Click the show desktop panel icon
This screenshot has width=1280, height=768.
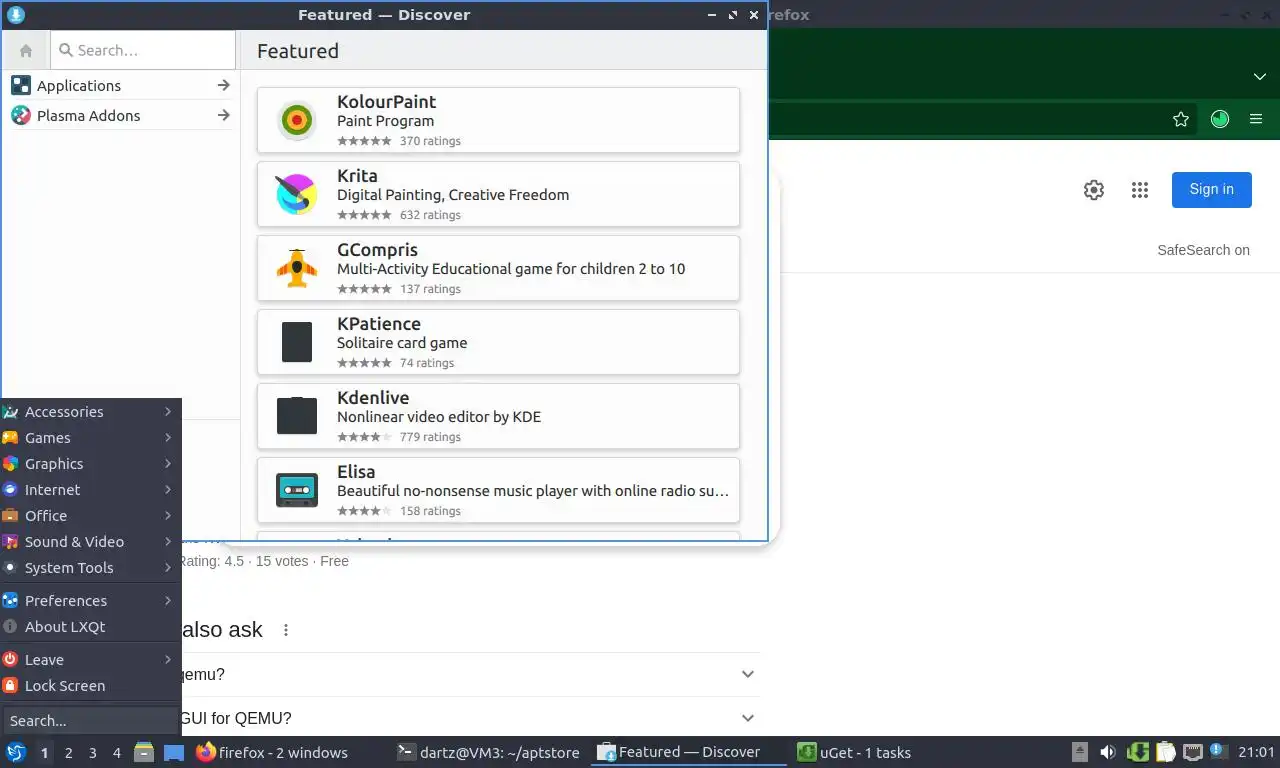click(x=174, y=752)
